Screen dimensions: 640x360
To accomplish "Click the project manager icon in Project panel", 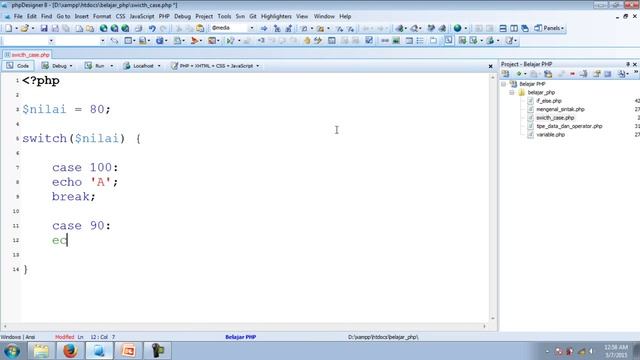I will click(505, 74).
